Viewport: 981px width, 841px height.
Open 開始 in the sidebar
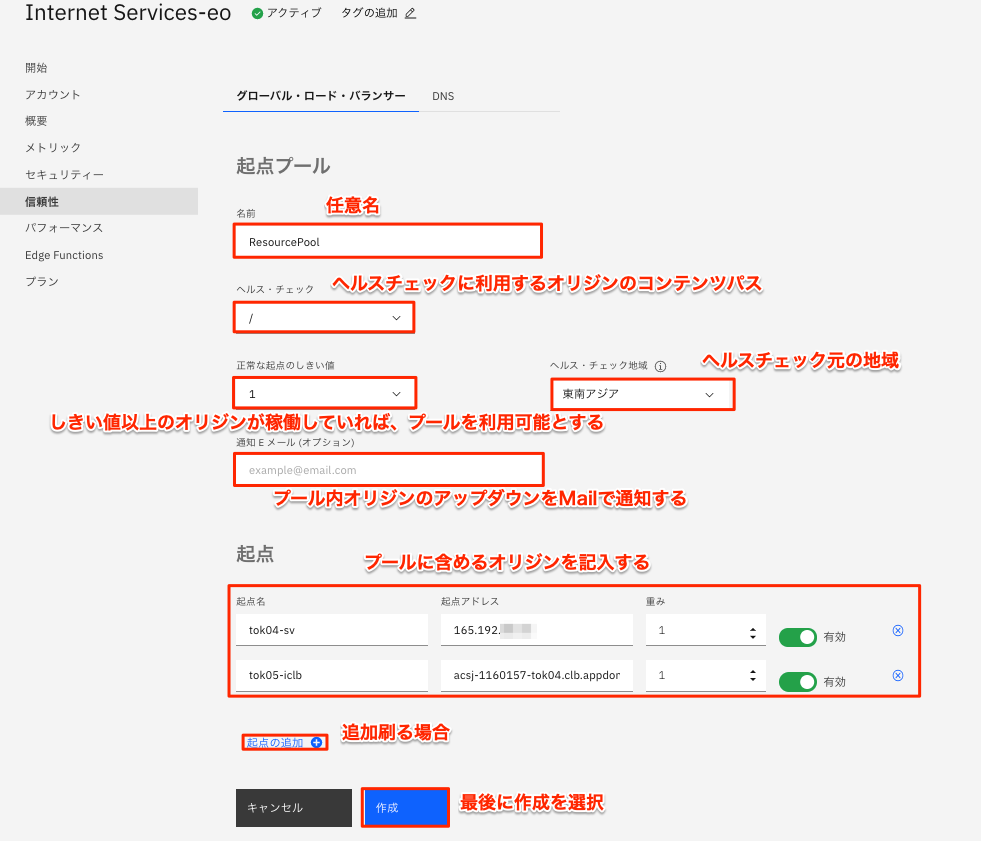[x=36, y=68]
